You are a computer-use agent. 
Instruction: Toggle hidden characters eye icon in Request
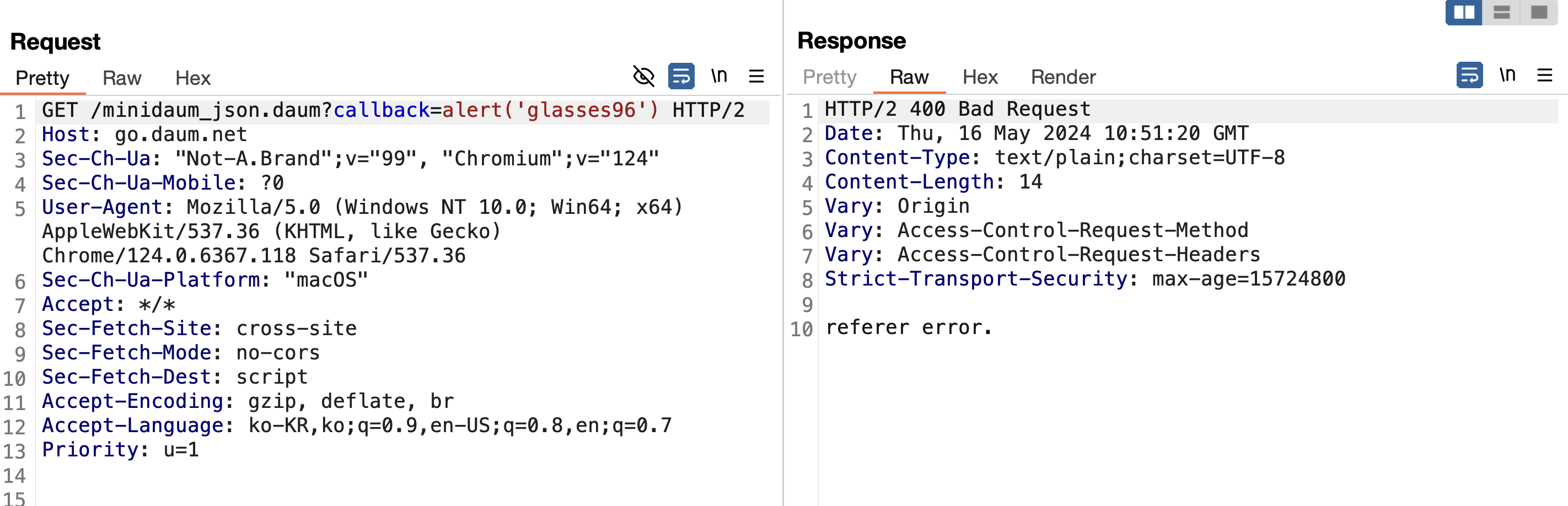(643, 76)
